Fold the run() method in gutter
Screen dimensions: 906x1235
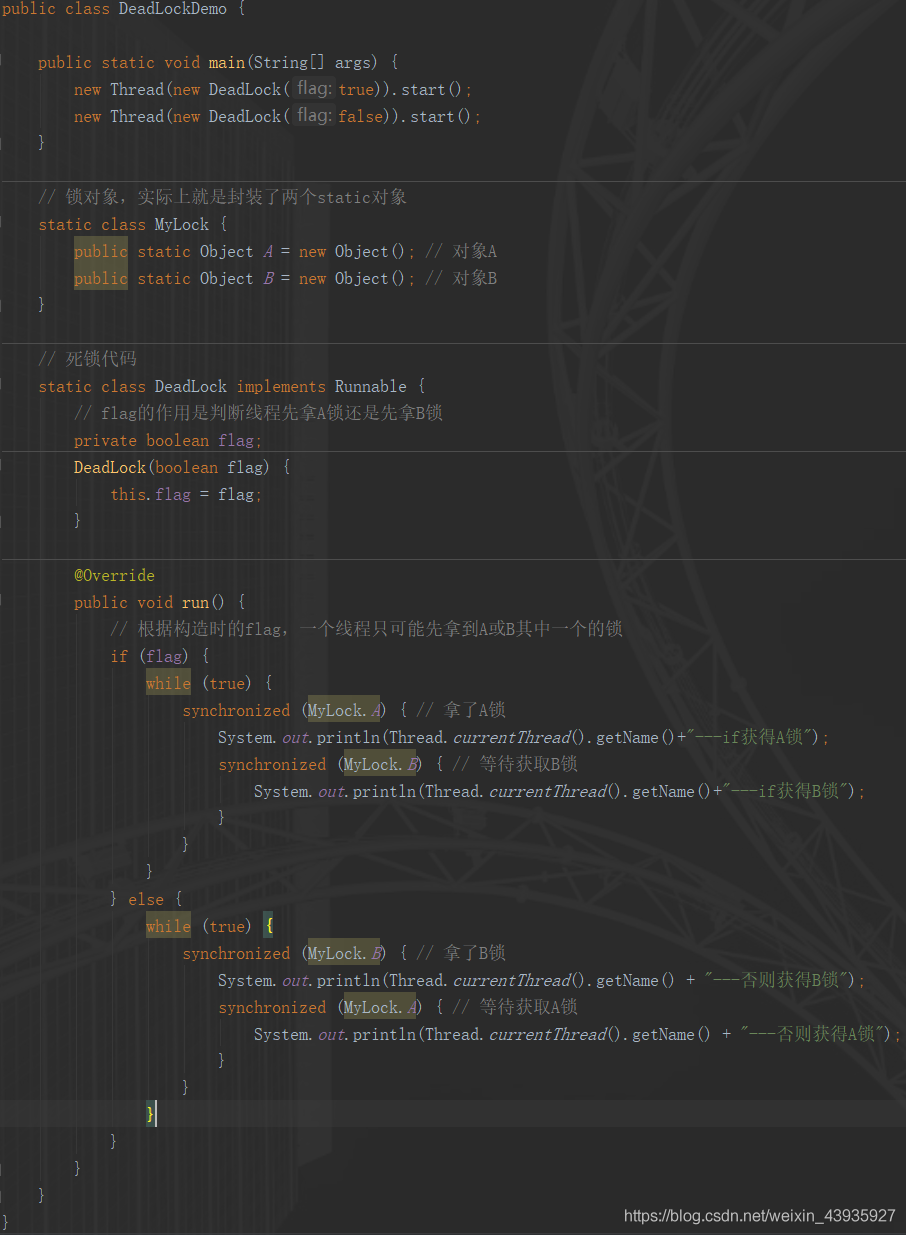[4, 602]
